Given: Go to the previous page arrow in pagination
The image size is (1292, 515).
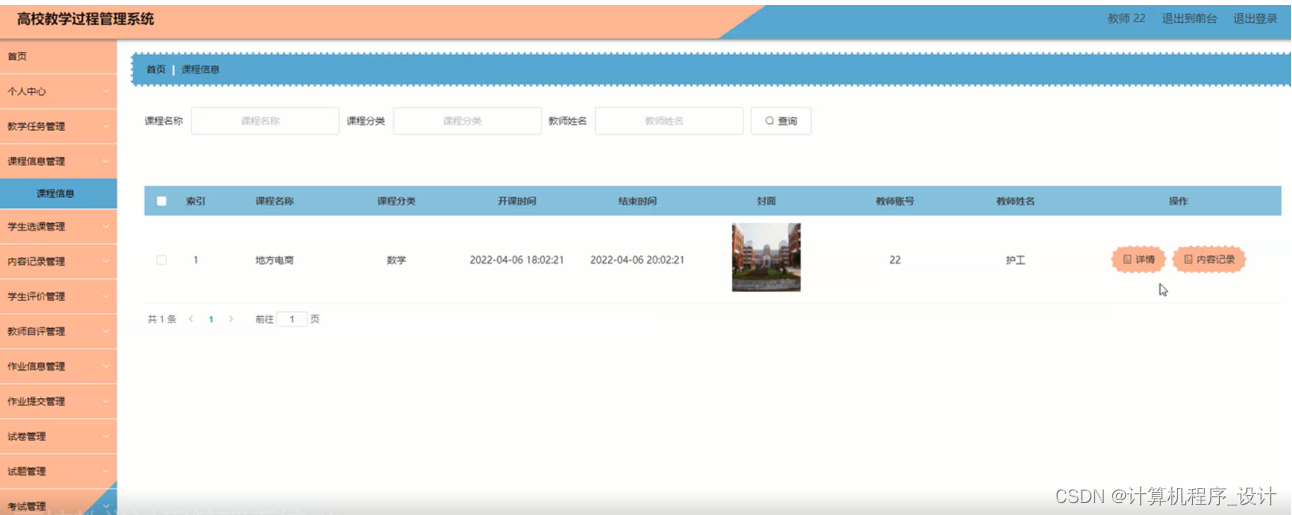Looking at the screenshot, I should click(191, 319).
